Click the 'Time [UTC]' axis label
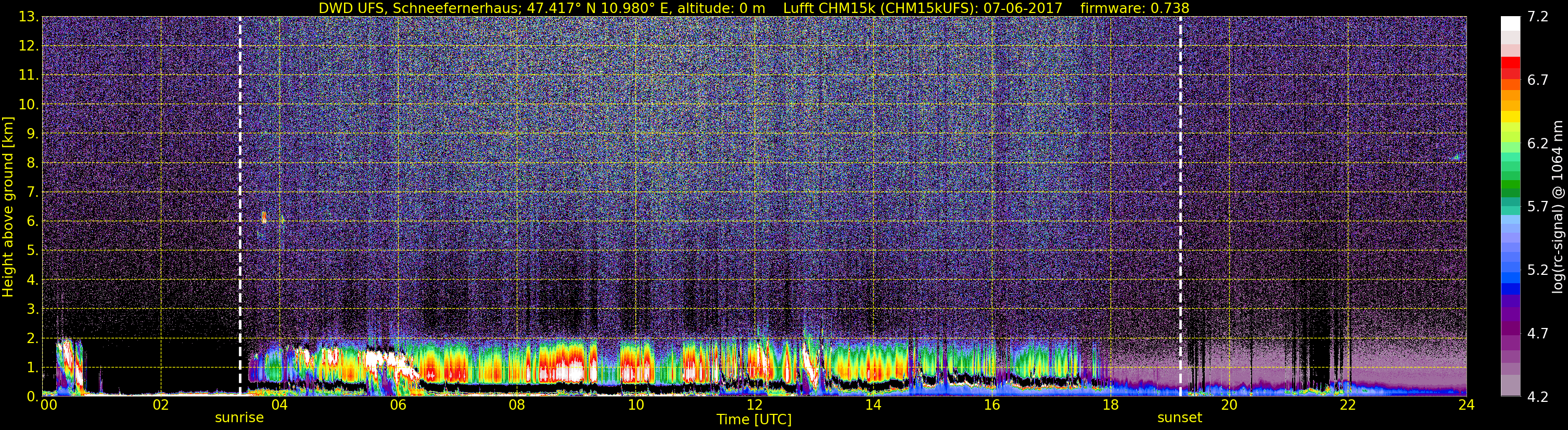The width and height of the screenshot is (1568, 430). pos(754,420)
